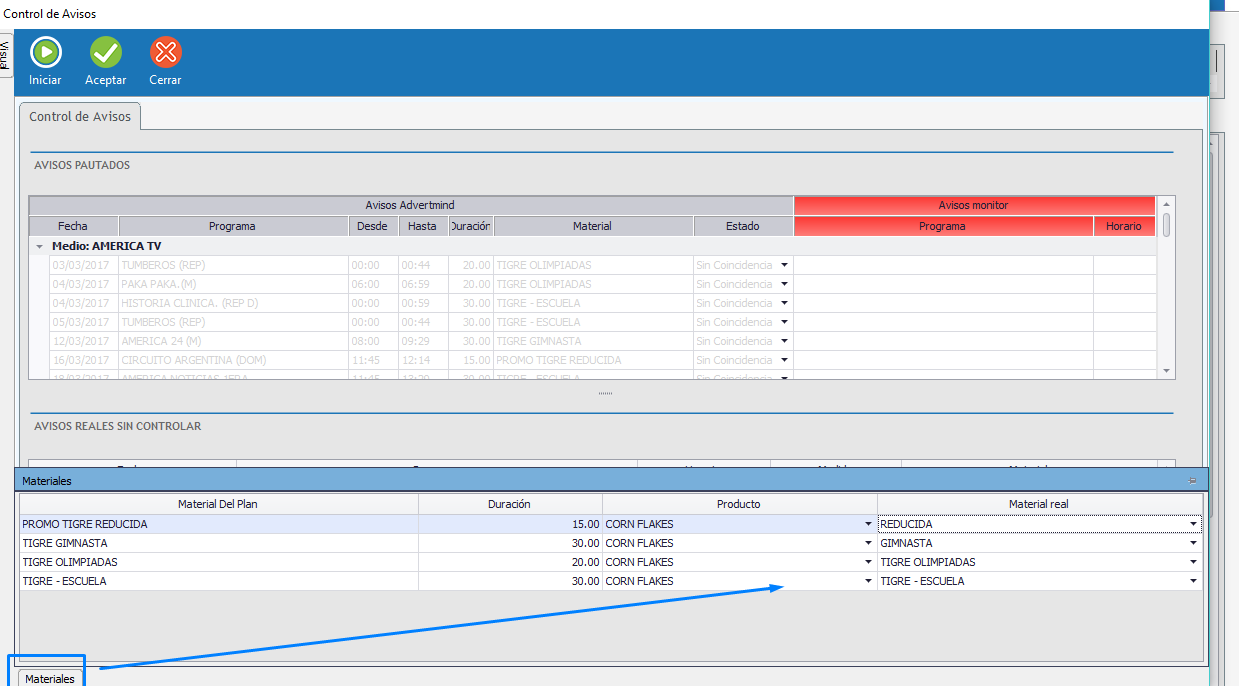Click the Aceptar checkmark icon

106,52
